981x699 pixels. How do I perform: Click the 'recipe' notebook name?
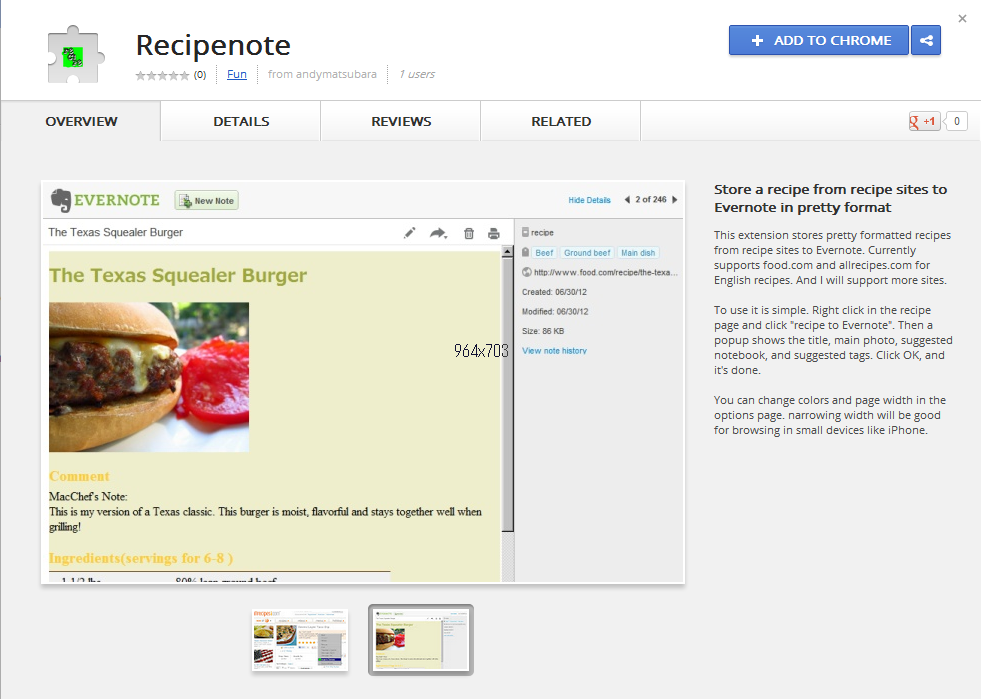(x=542, y=233)
